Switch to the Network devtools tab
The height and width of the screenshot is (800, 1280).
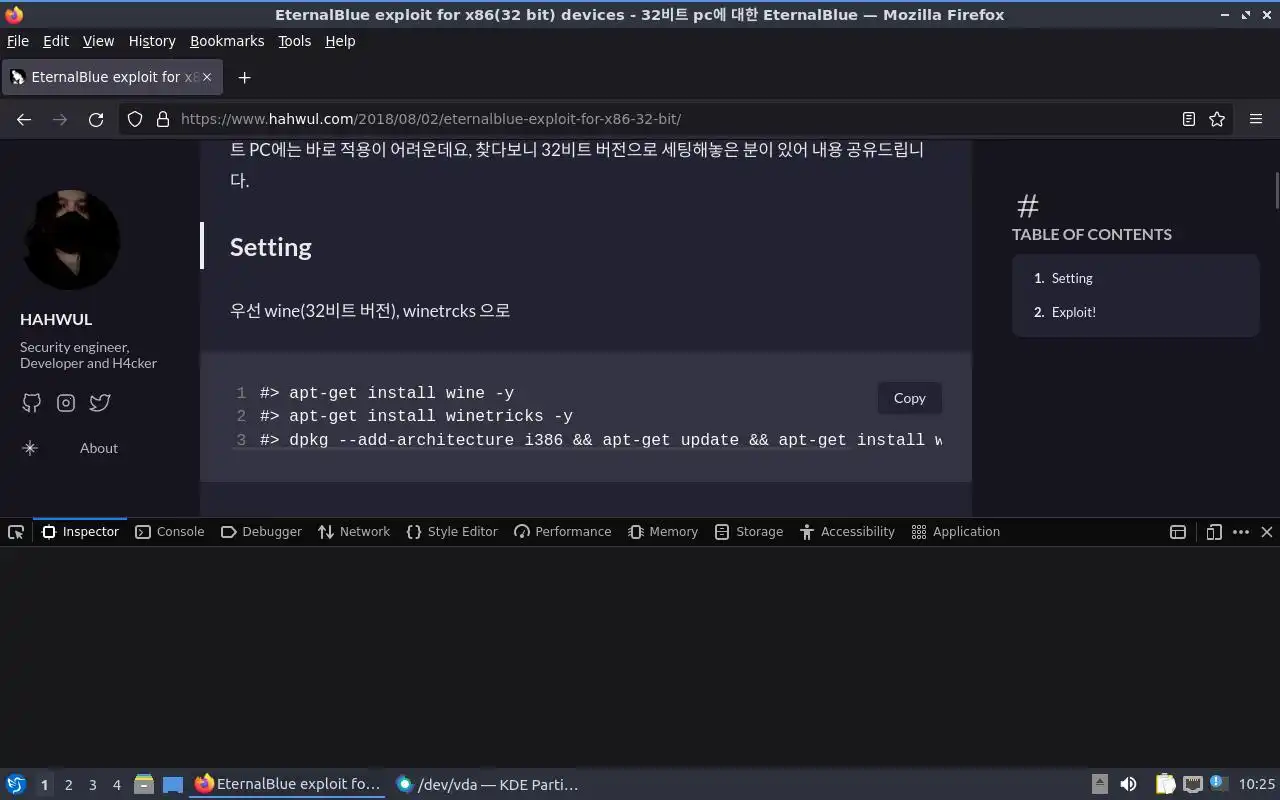click(x=354, y=532)
